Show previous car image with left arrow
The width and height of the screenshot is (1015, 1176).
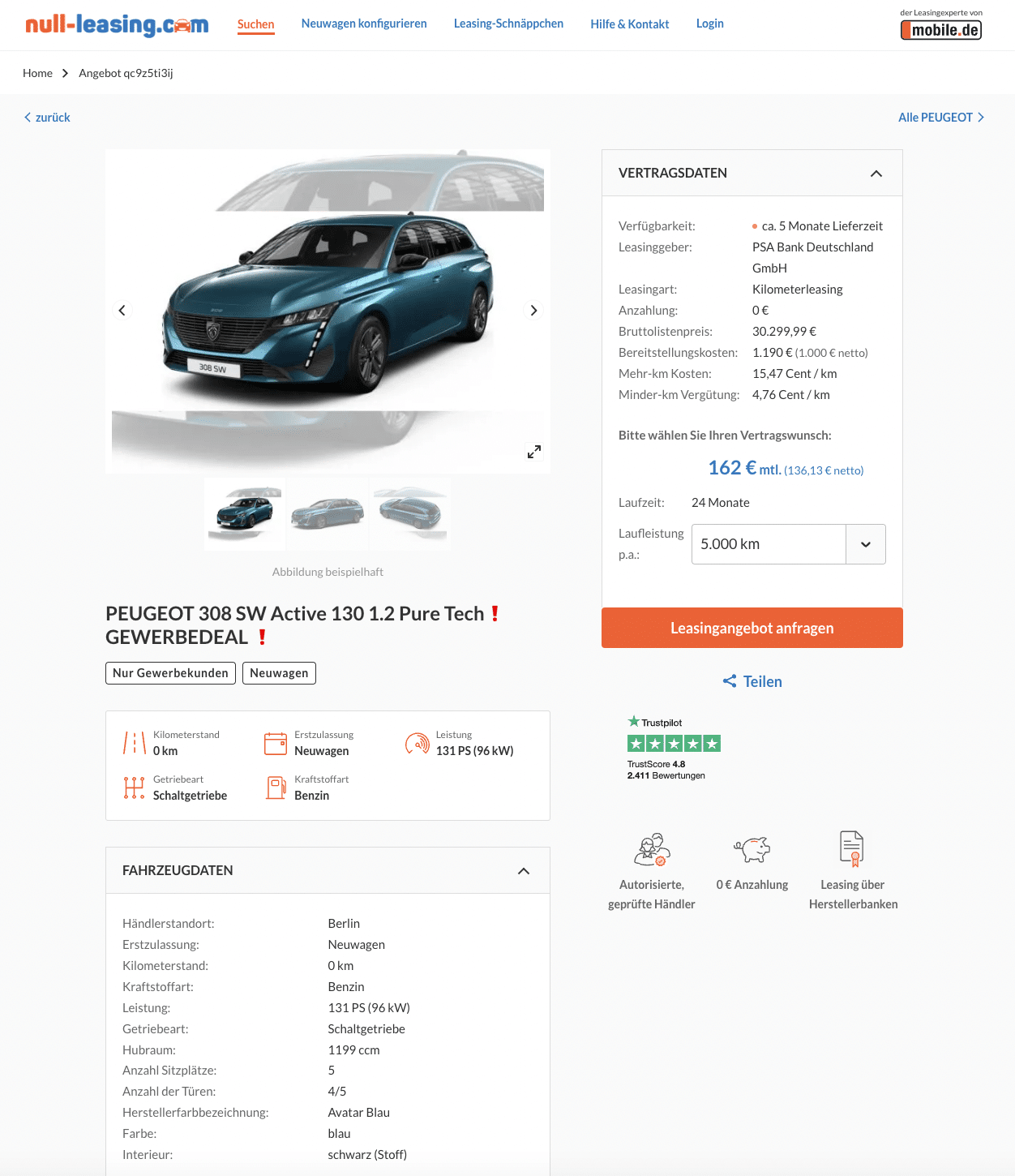[x=122, y=311]
